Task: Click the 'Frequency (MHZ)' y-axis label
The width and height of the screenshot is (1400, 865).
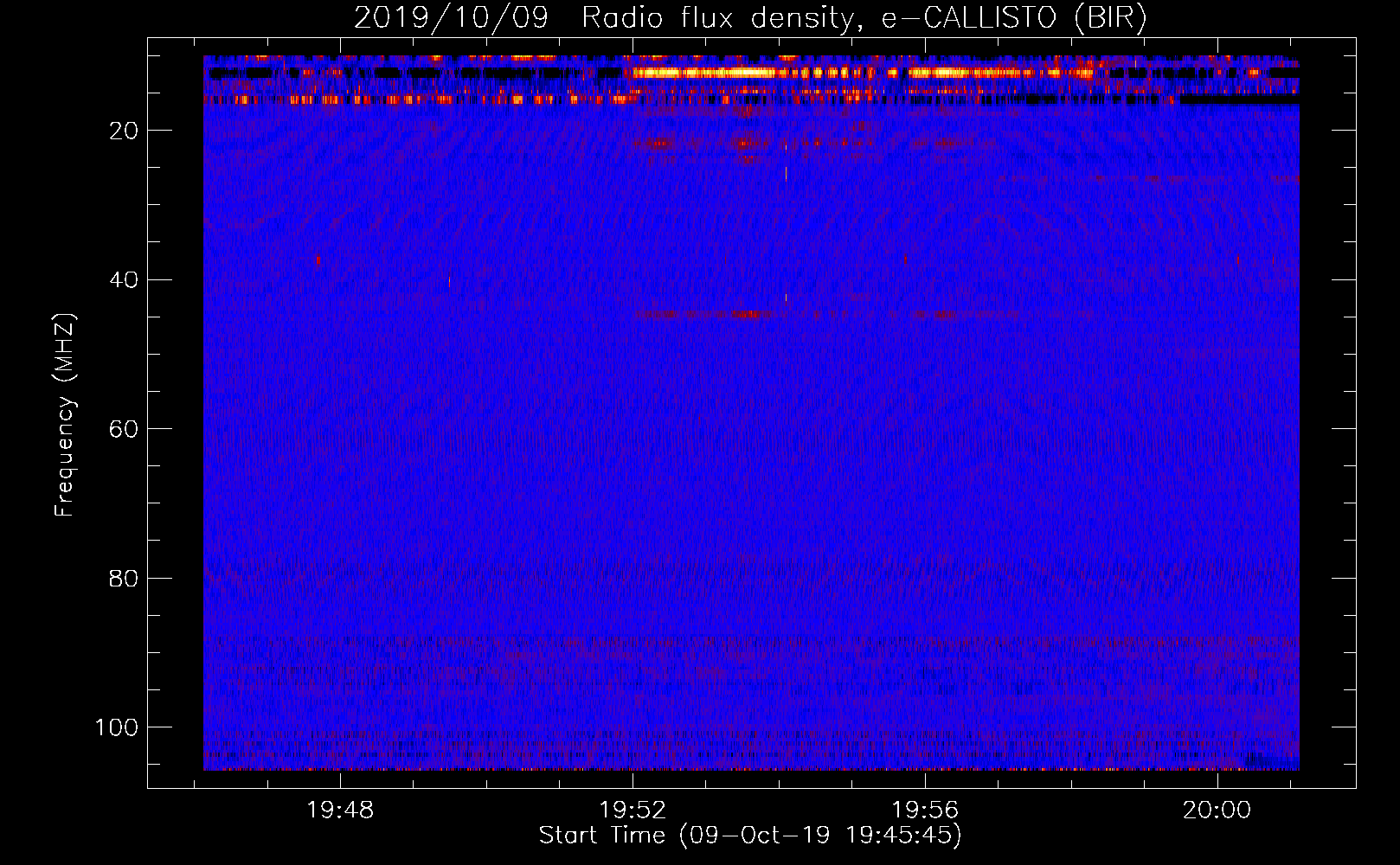Action: pos(65,415)
